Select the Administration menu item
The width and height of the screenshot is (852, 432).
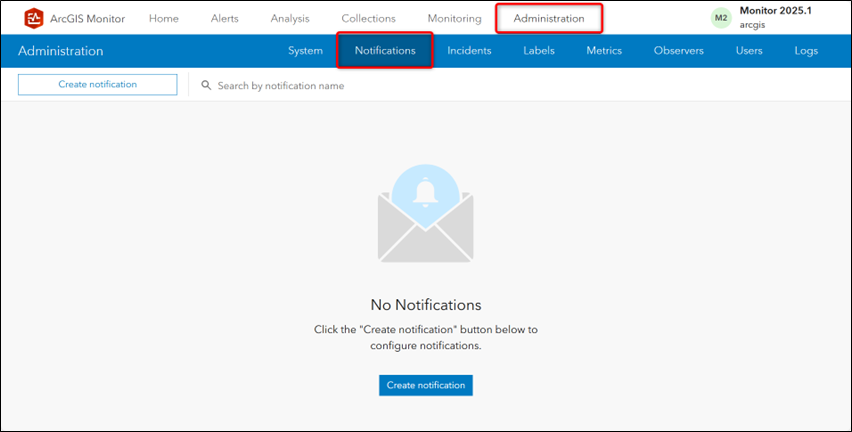click(x=549, y=18)
